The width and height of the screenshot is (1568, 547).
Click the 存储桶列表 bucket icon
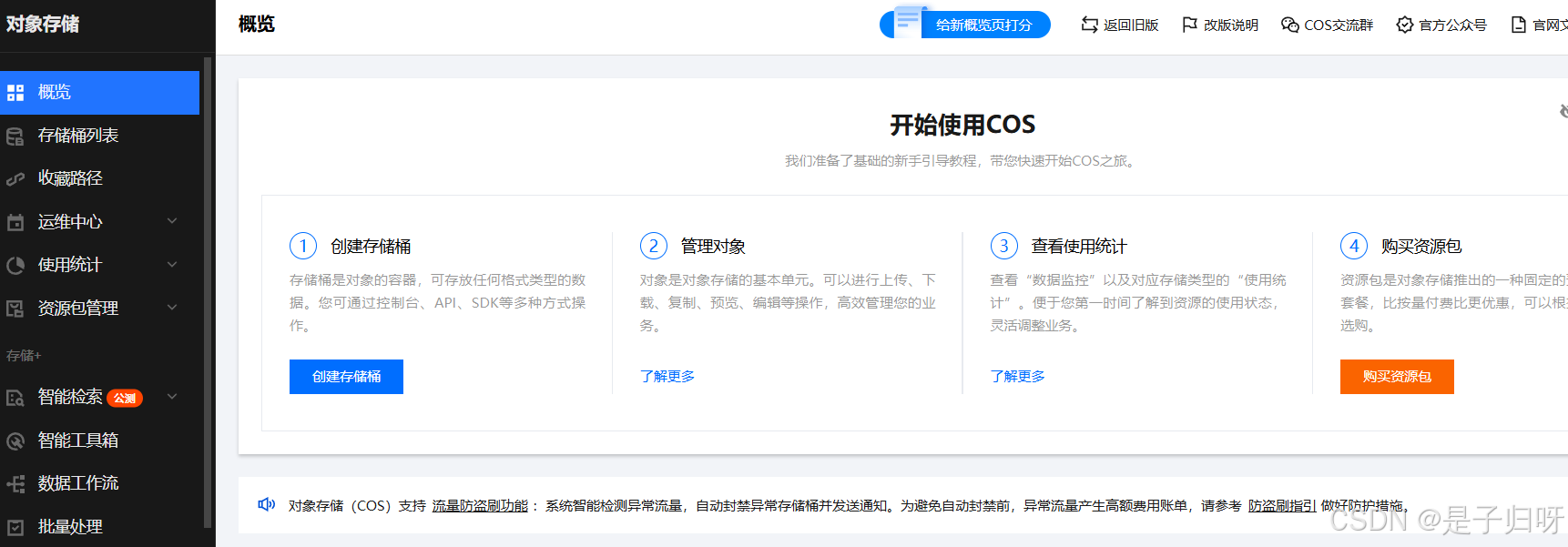pyautogui.click(x=15, y=137)
